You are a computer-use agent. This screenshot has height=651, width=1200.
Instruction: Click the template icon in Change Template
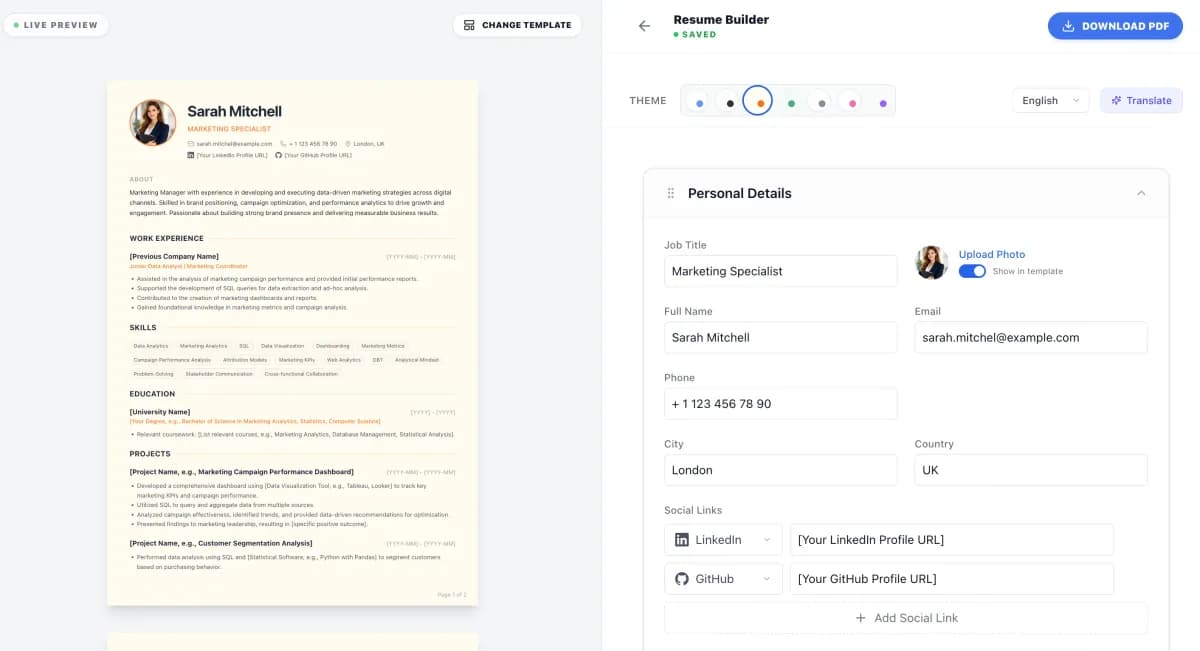tap(468, 25)
